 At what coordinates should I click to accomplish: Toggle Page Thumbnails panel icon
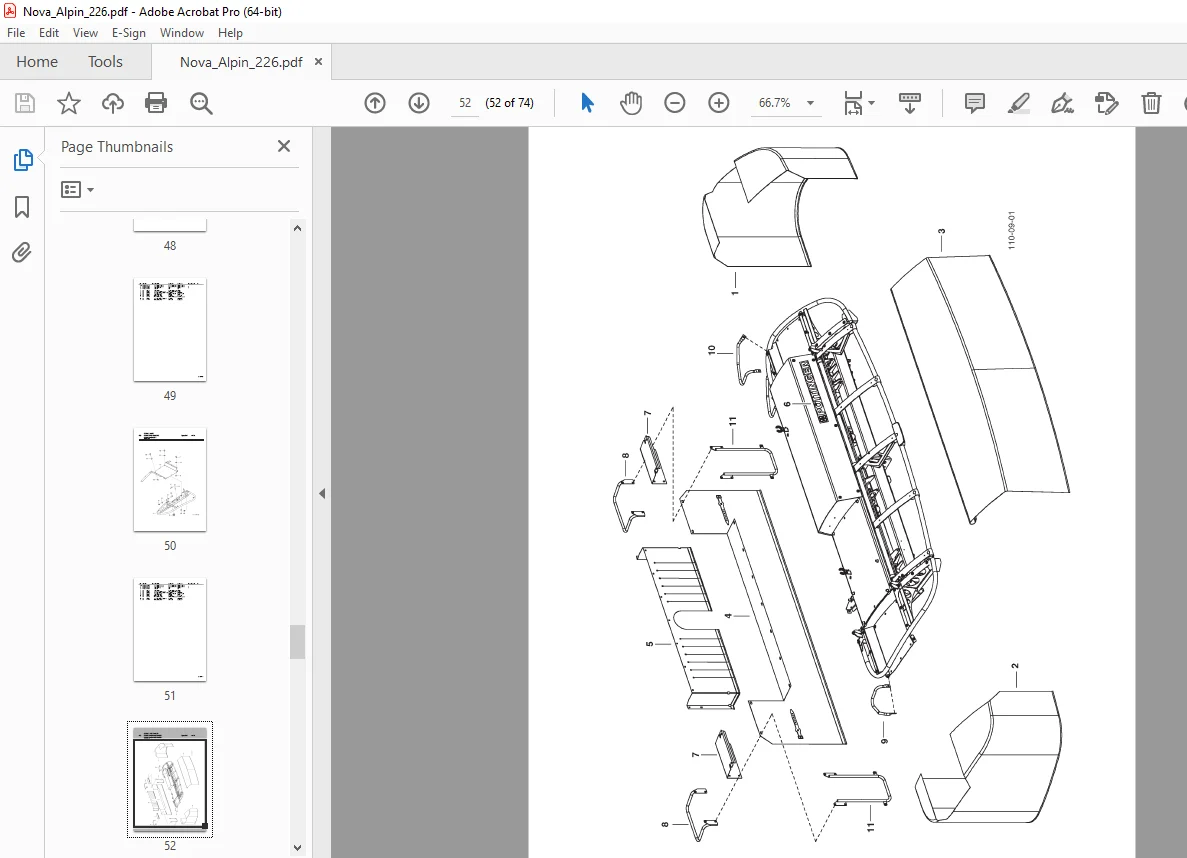click(23, 160)
